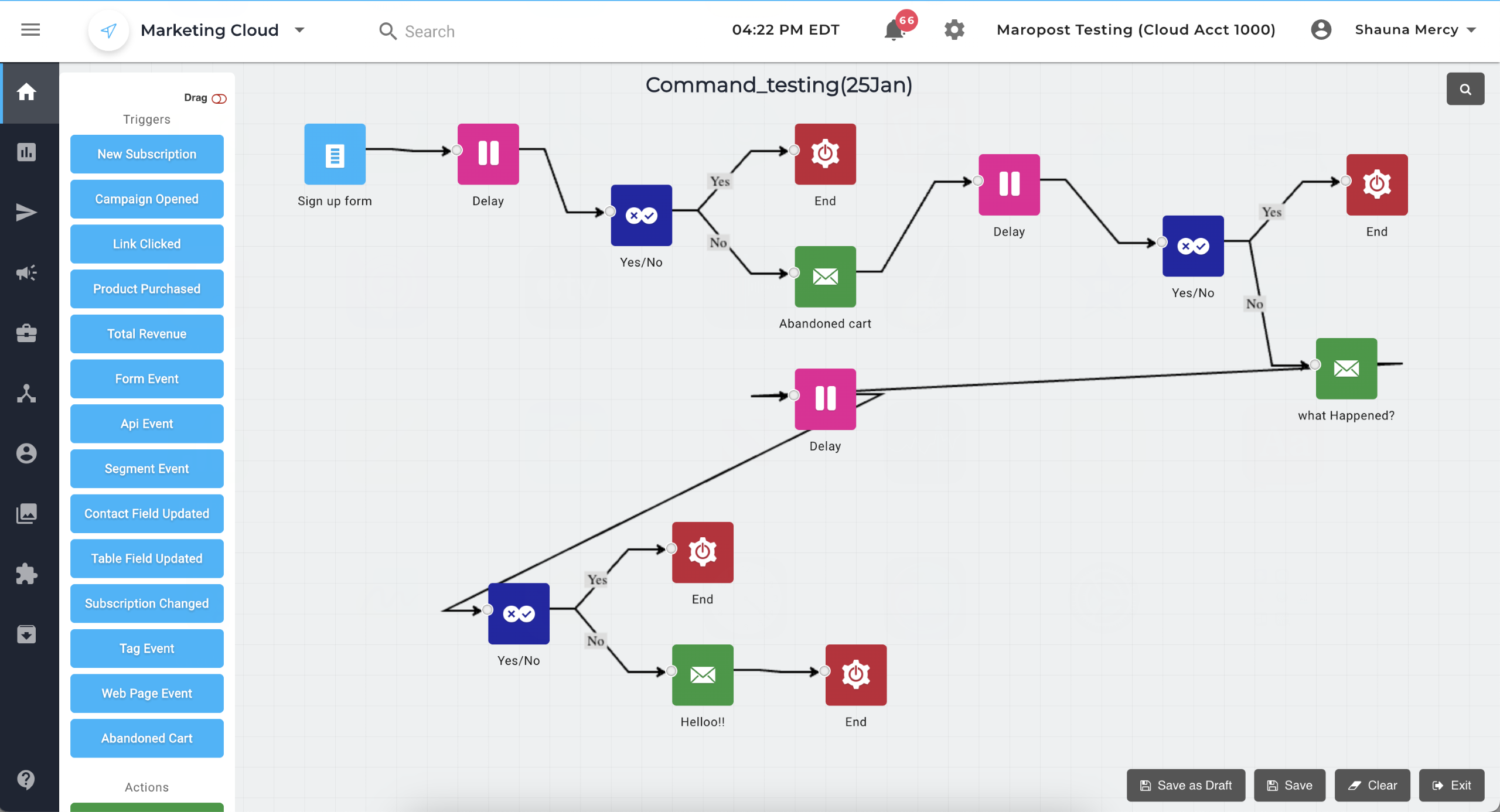Select the Abandoned Cart trigger button

point(146,738)
